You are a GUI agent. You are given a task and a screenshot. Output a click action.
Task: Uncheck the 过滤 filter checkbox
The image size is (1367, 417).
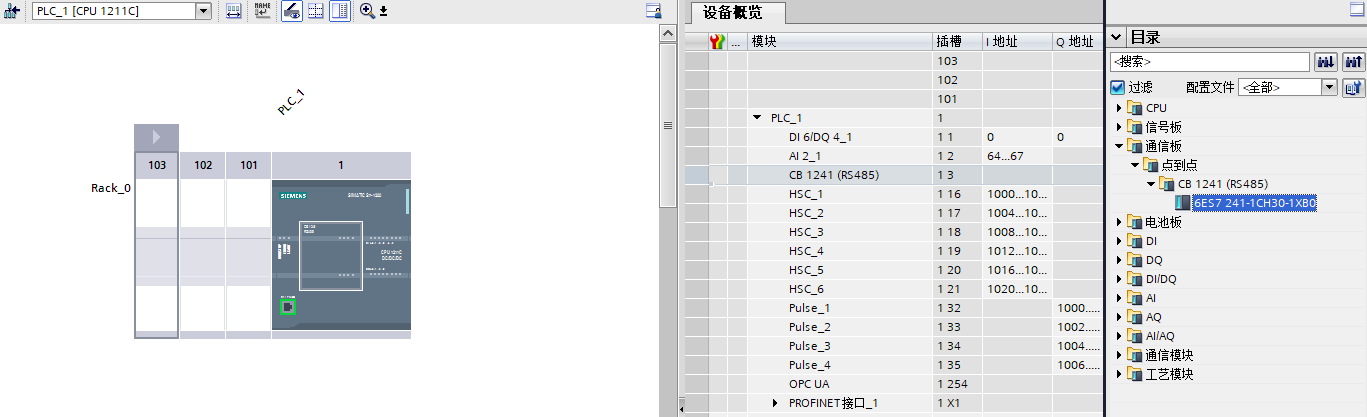tap(1118, 88)
